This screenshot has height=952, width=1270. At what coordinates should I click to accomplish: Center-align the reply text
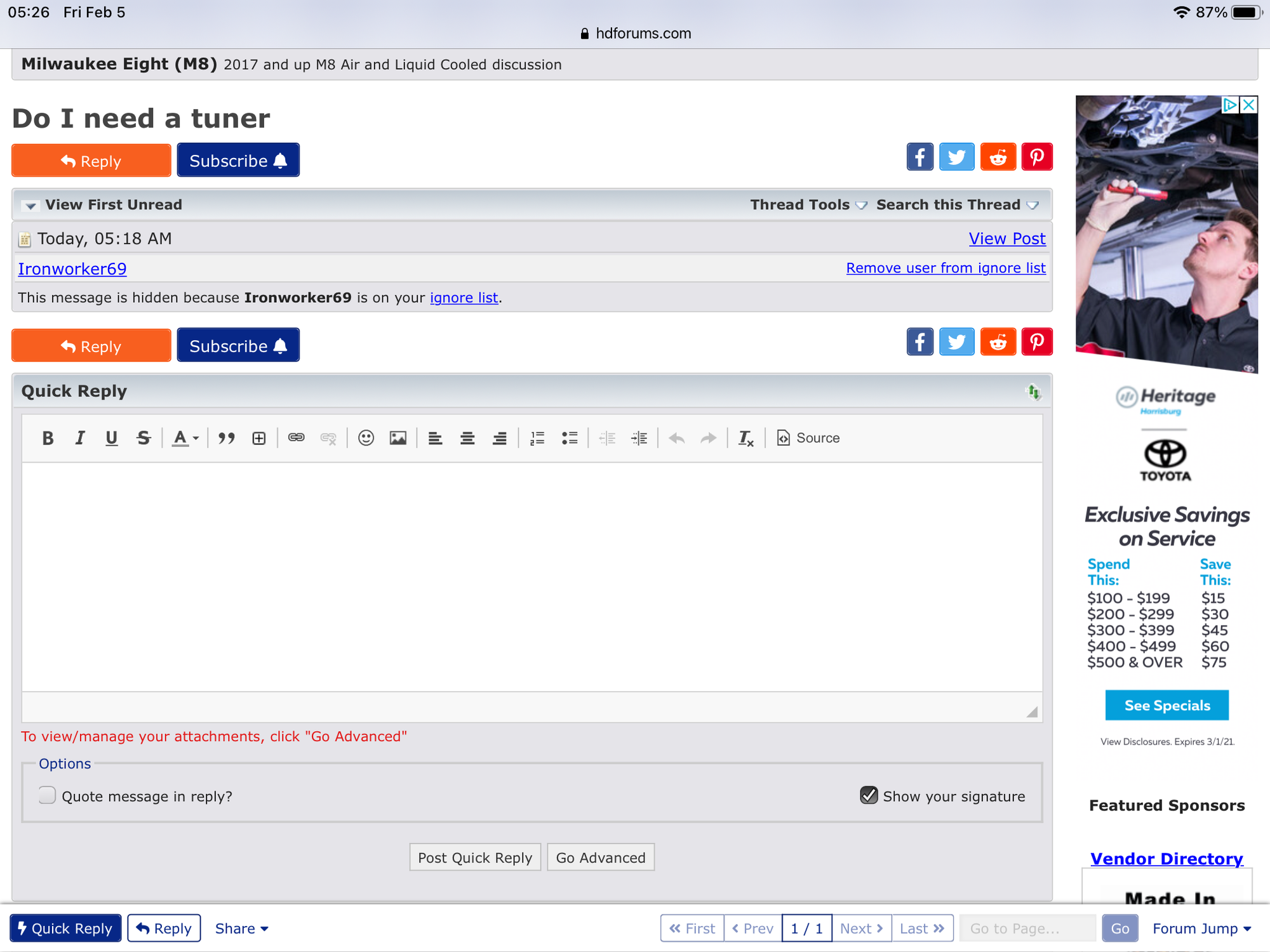point(467,438)
